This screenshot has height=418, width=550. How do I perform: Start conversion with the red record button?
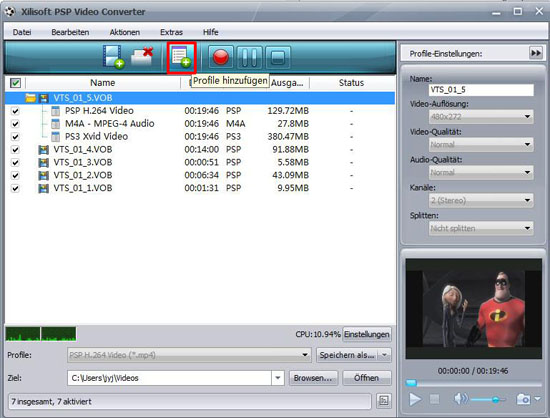221,58
